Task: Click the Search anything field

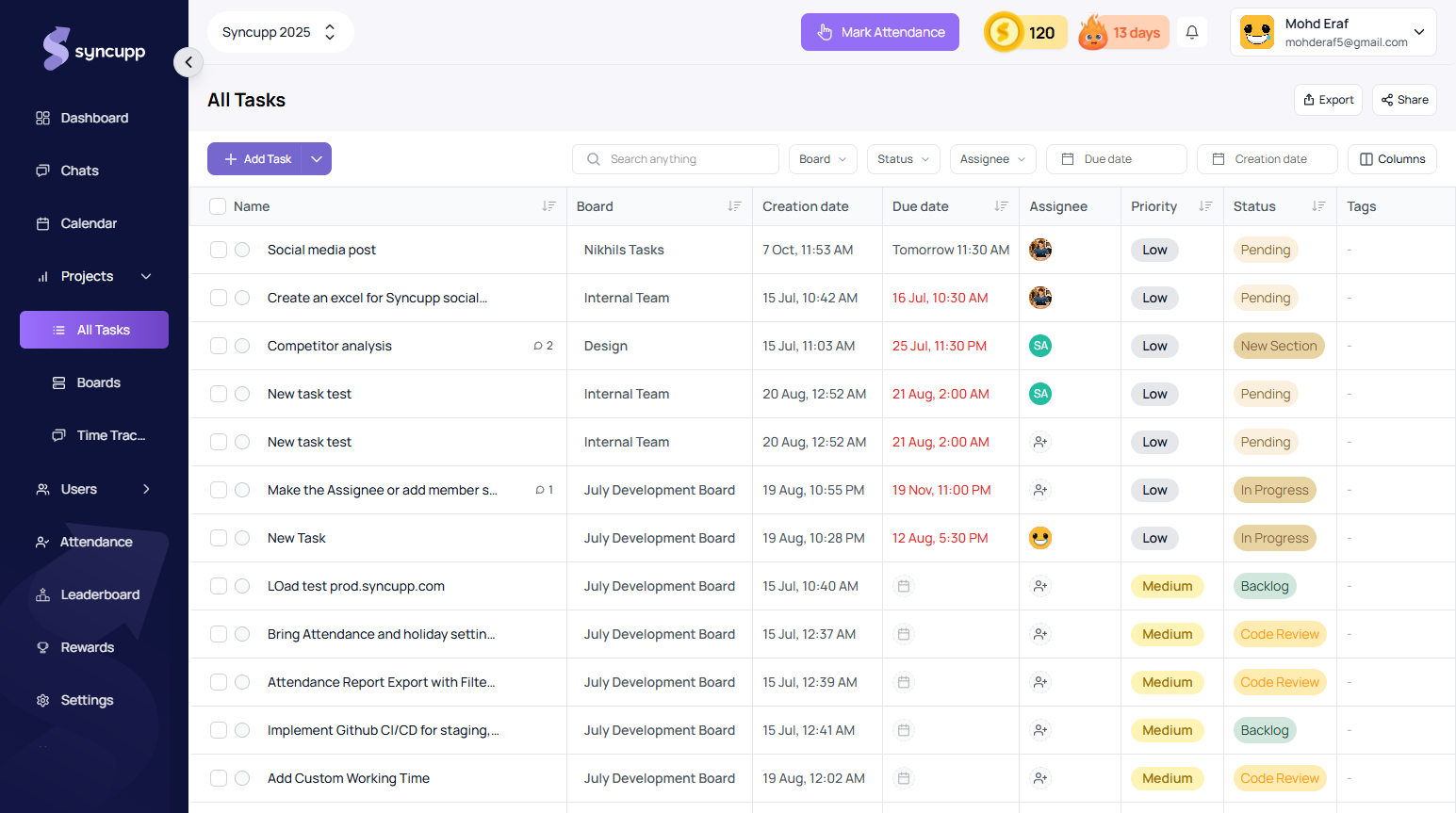Action: [x=676, y=159]
